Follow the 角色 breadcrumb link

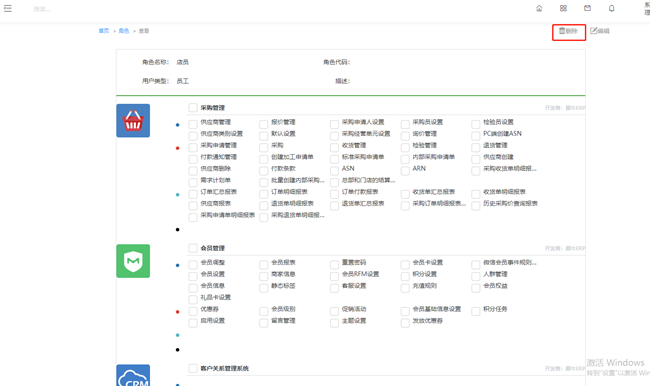tap(124, 31)
